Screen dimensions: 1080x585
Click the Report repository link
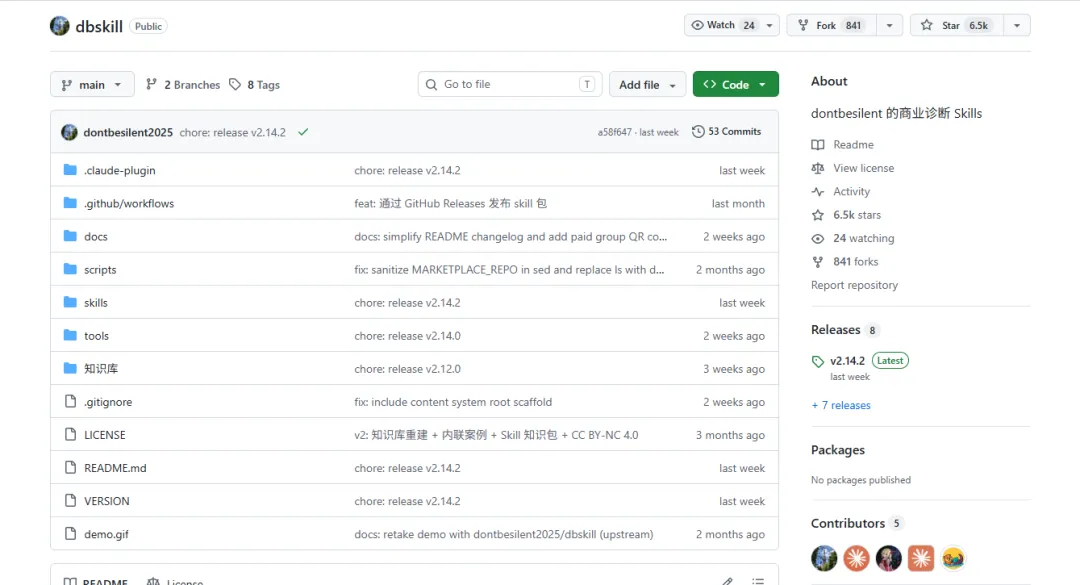[x=854, y=285]
